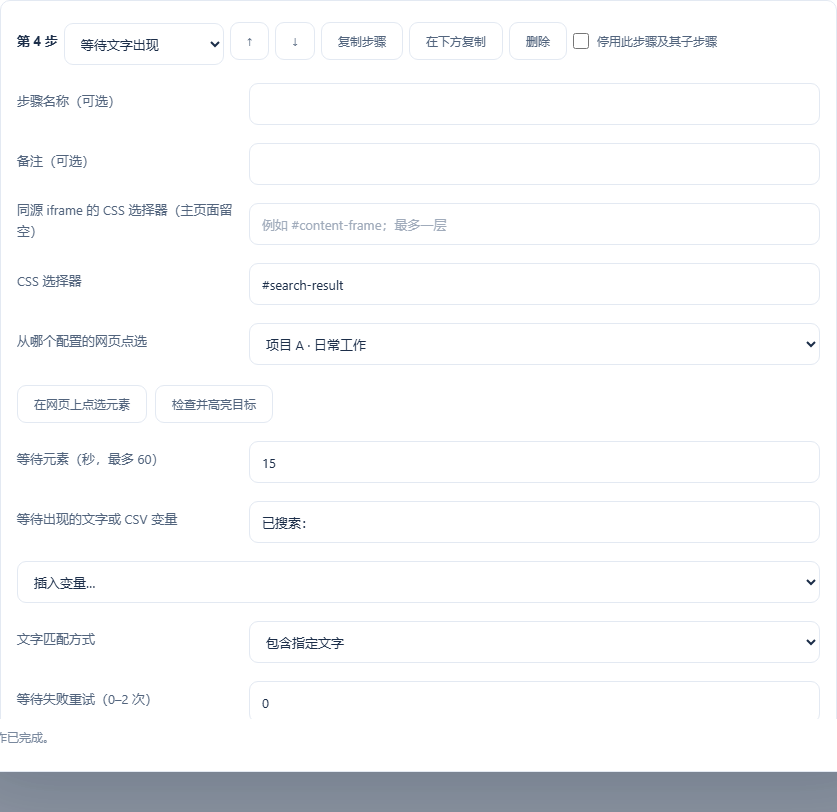The image size is (837, 812).
Task: Click the 从哪个配置的网页点选 label
Action: (82, 341)
